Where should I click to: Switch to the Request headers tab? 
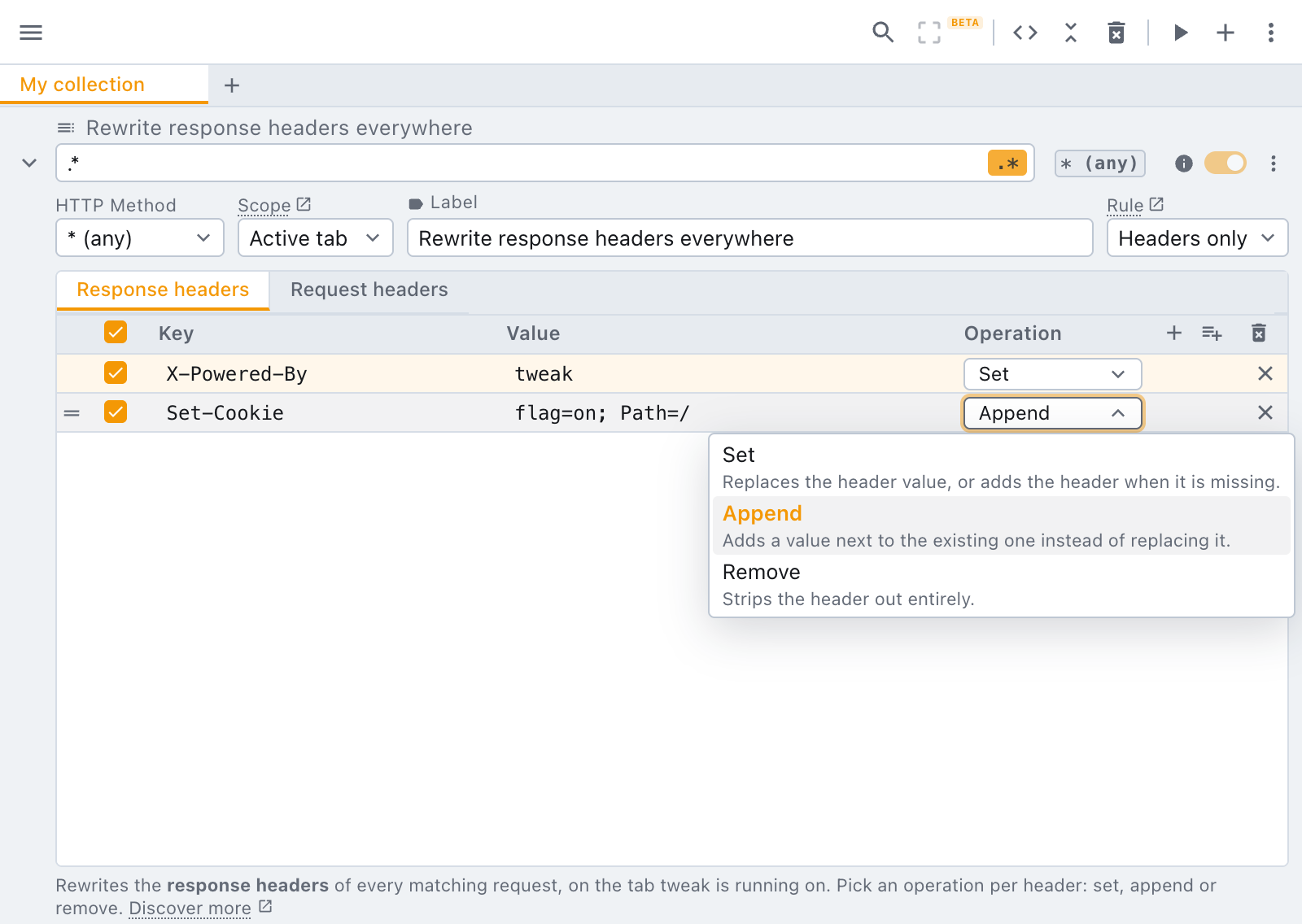(369, 290)
